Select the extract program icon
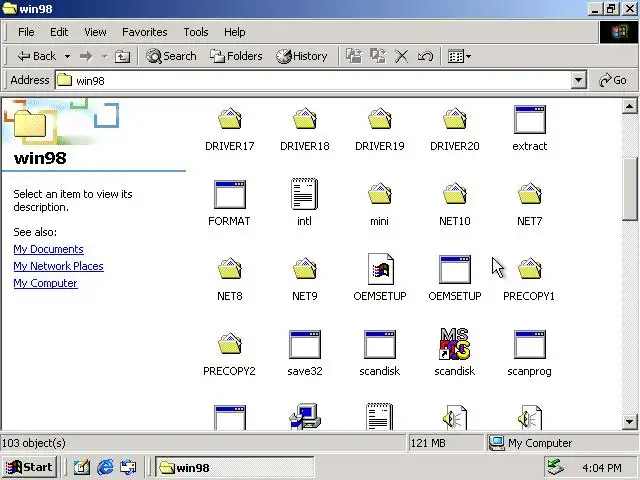The width and height of the screenshot is (640, 480). [530, 120]
